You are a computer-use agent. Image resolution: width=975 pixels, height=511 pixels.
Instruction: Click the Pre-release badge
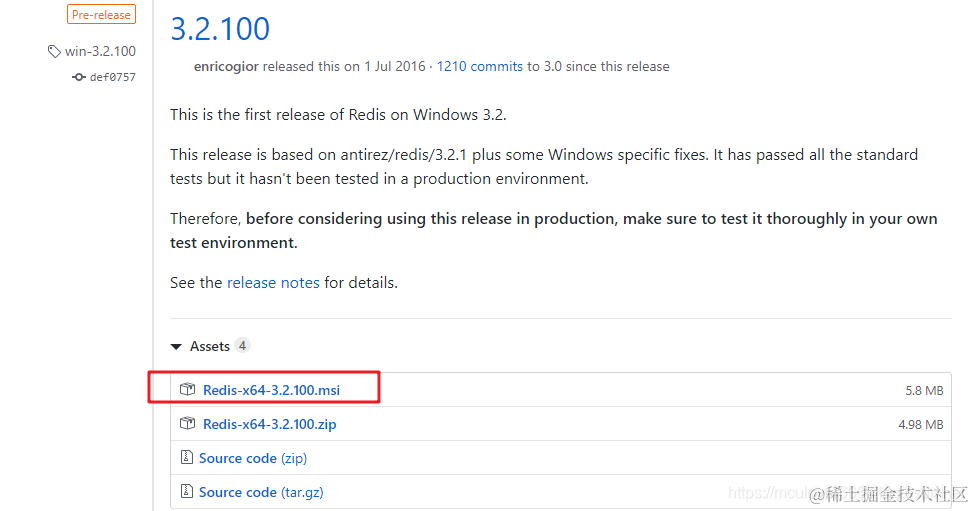tap(101, 14)
